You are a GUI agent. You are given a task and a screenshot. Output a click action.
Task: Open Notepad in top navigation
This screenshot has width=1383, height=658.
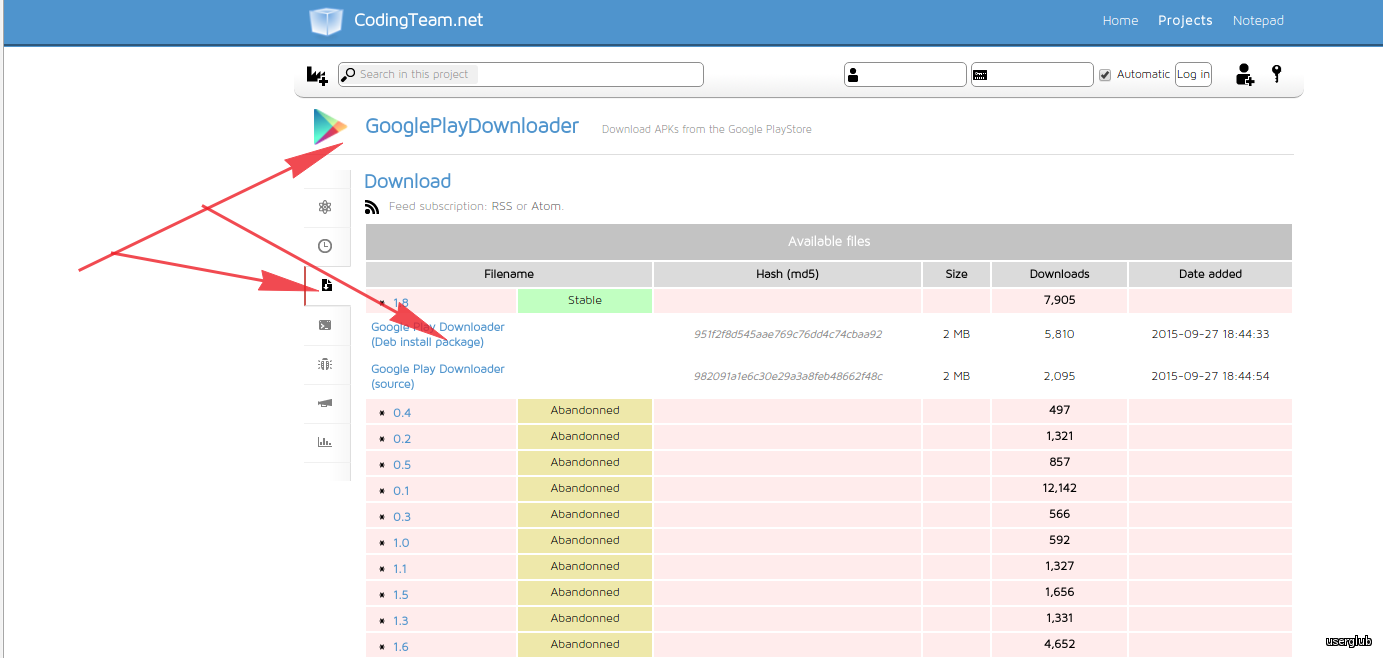coord(1258,20)
